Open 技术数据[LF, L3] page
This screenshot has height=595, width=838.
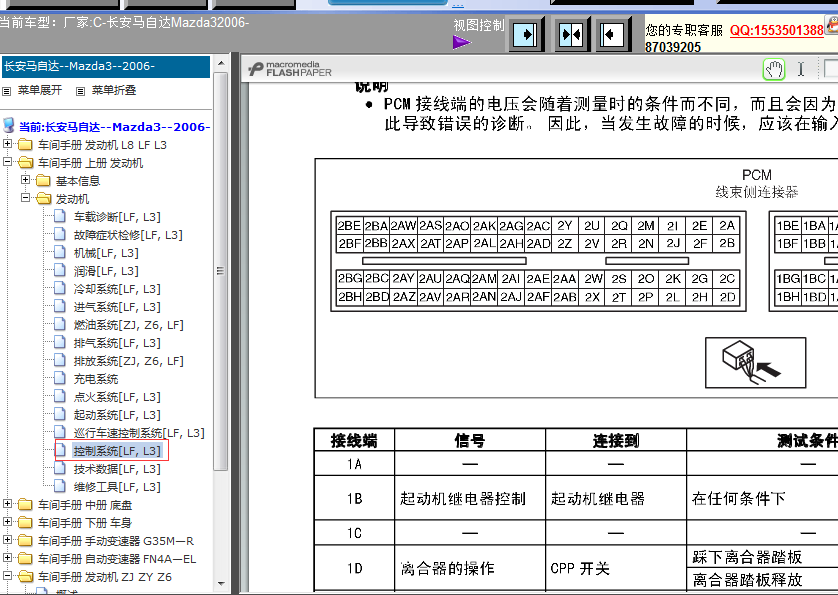tap(117, 469)
